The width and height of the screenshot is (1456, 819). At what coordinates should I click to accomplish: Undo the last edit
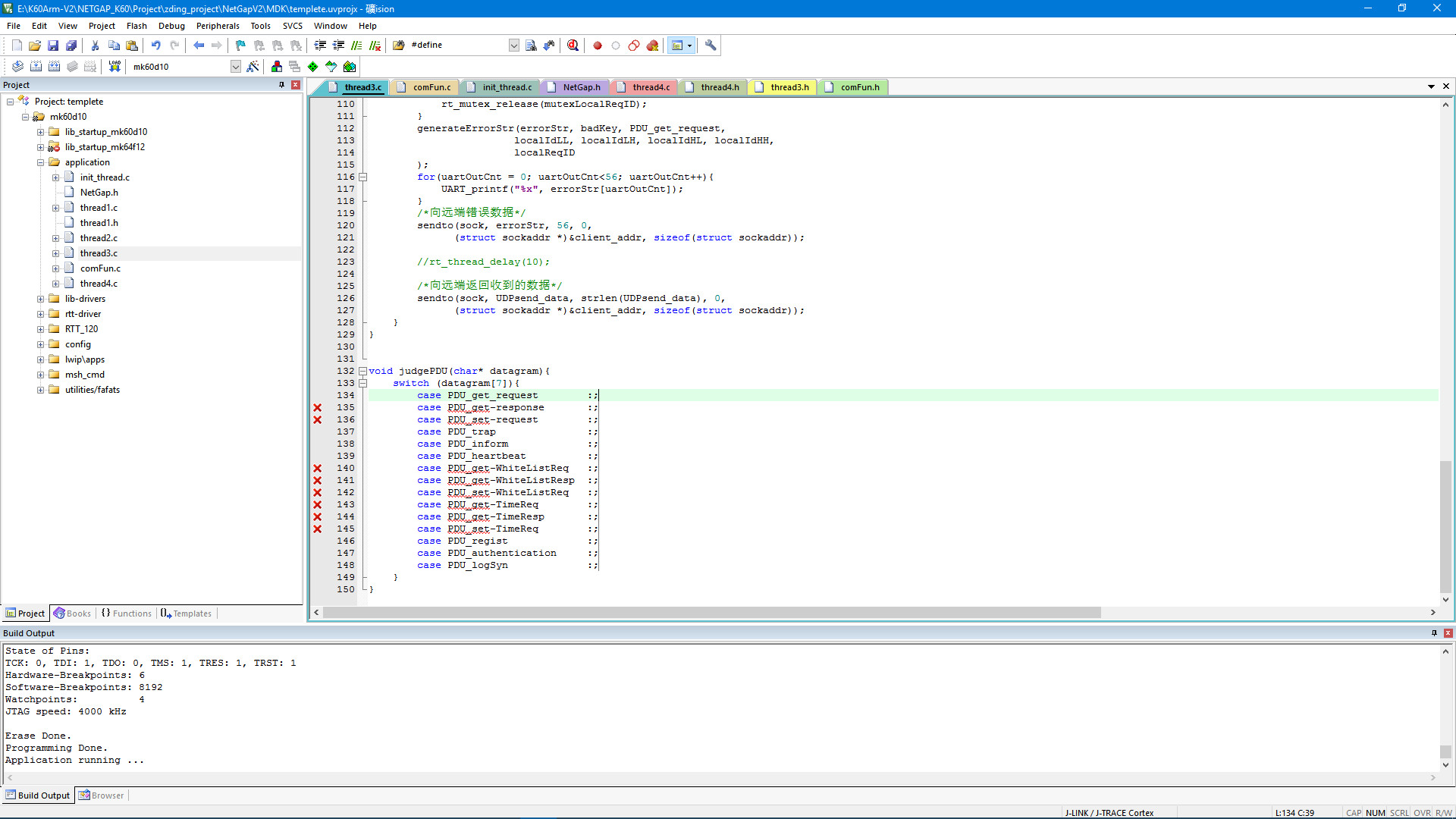pos(155,45)
